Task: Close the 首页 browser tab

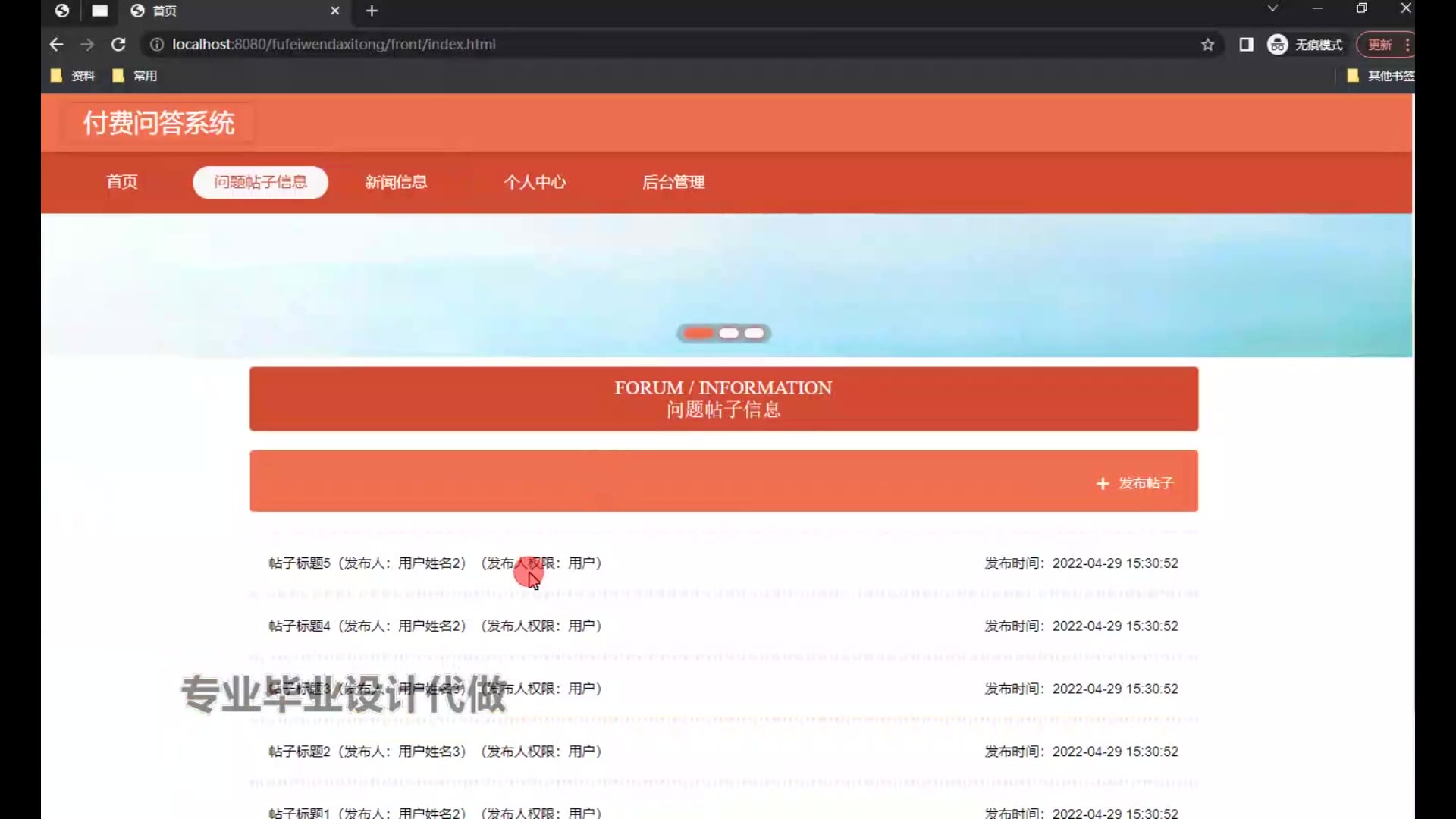Action: tap(335, 11)
